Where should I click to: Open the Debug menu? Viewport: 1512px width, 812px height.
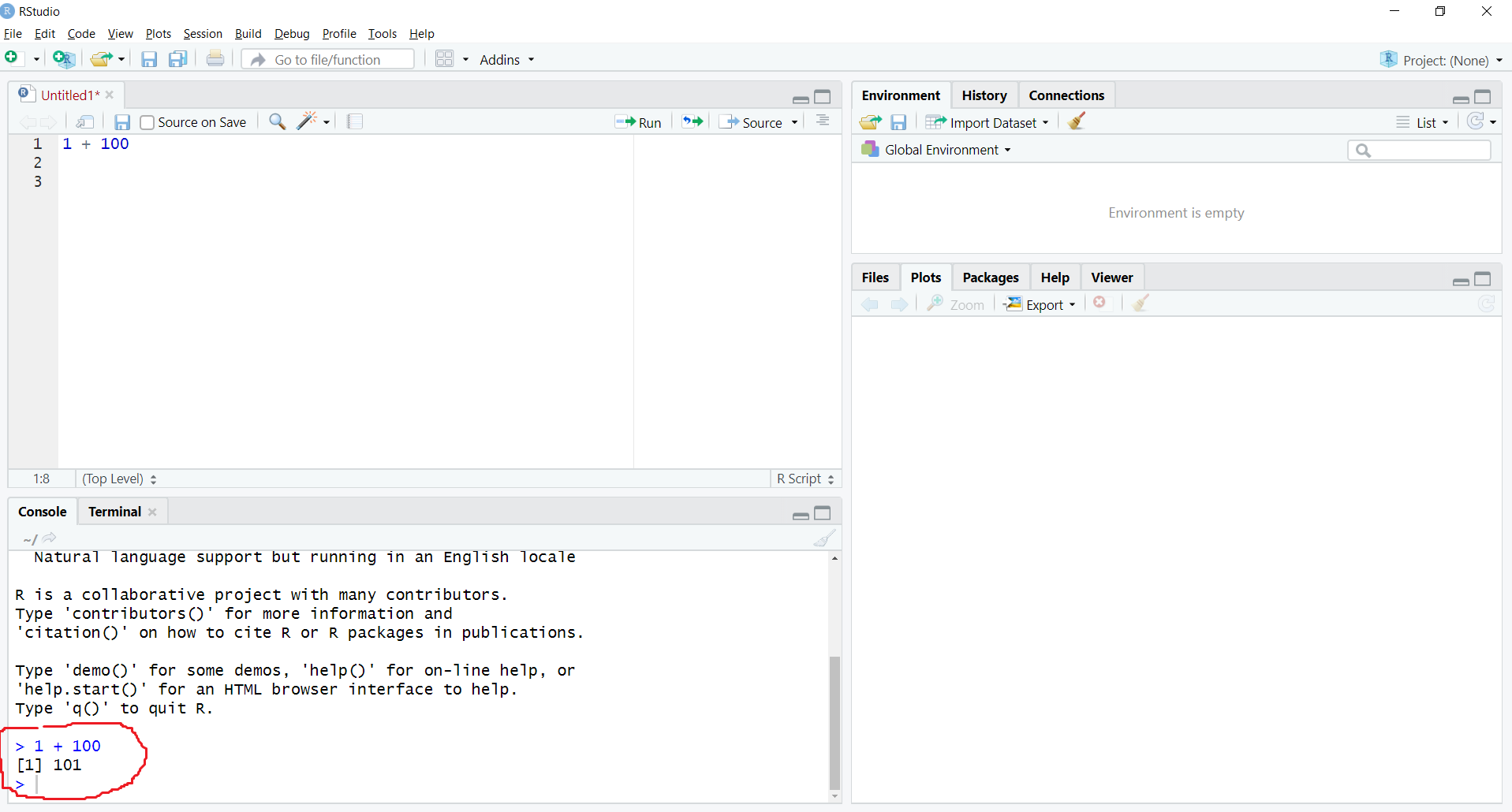(x=292, y=33)
